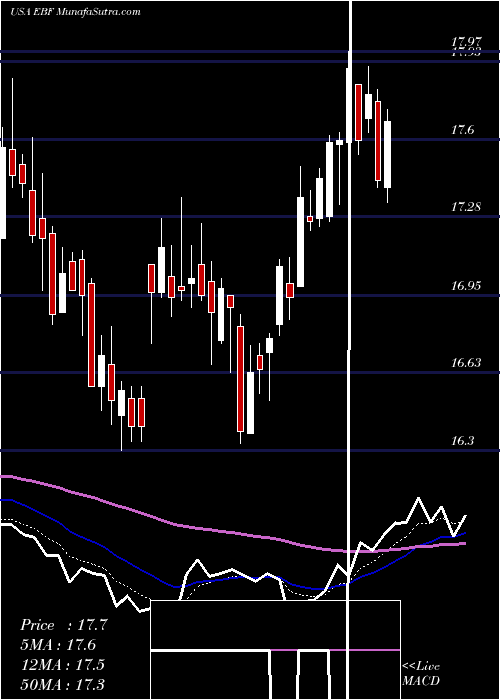Click the 16.95 price axis label
The height and width of the screenshot is (700, 500).
466,285
